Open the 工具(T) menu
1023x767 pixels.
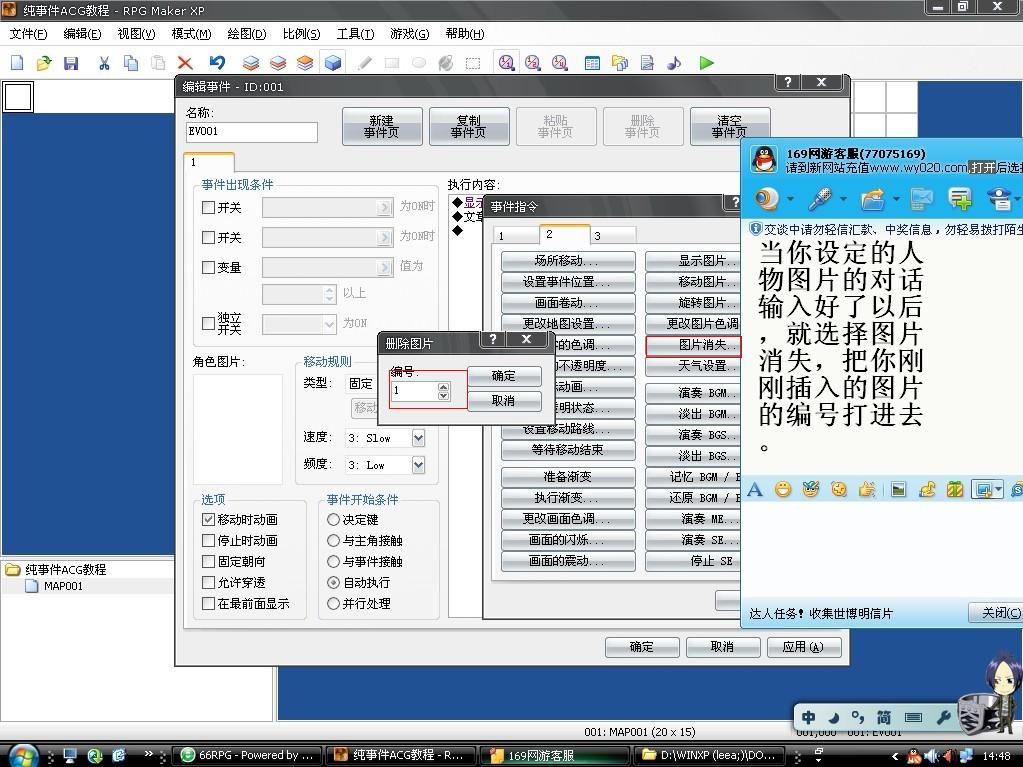(355, 34)
